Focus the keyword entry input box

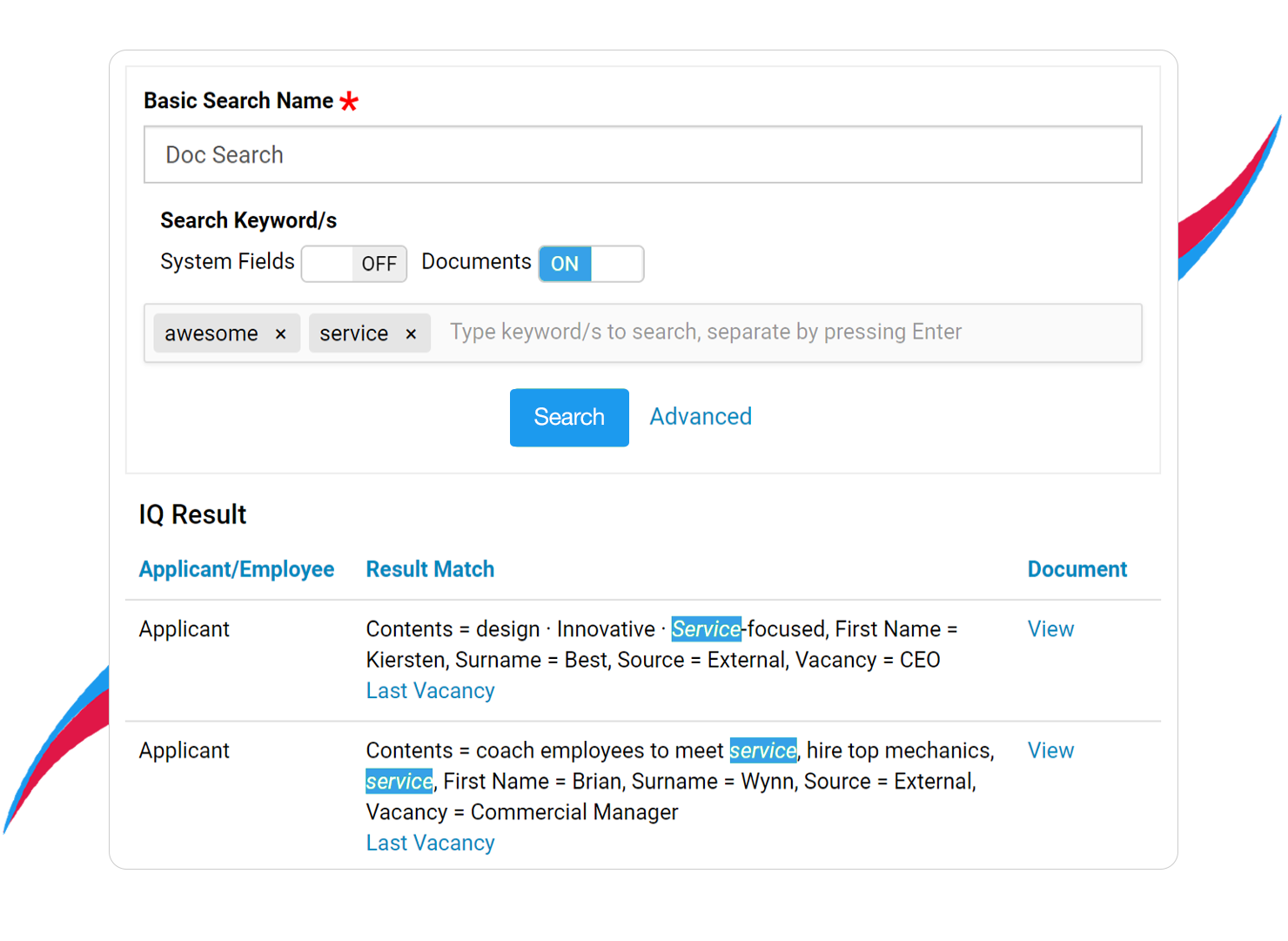tap(783, 333)
